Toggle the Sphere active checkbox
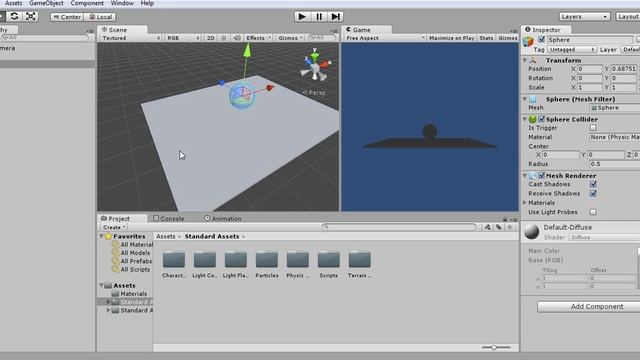Viewport: 640px width, 360px height. [x=542, y=40]
